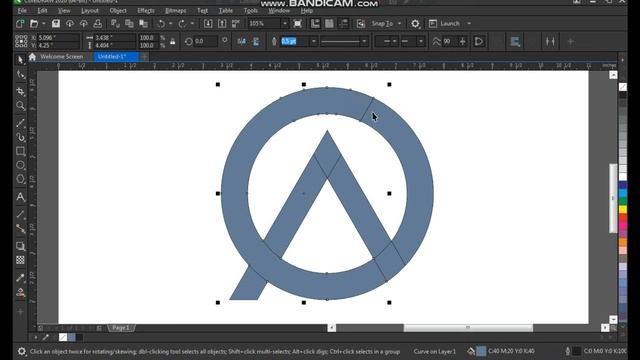Click the Print icon
The height and width of the screenshot is (360, 640).
pos(98,24)
